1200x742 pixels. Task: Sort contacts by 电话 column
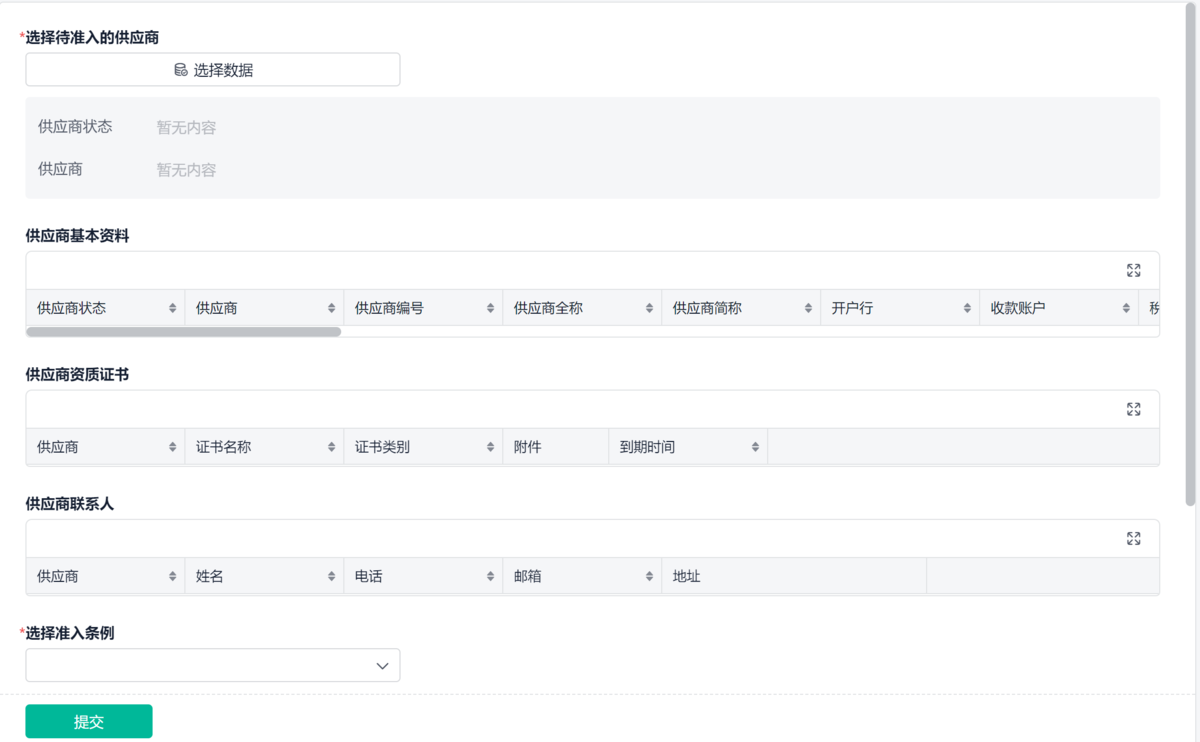point(491,576)
